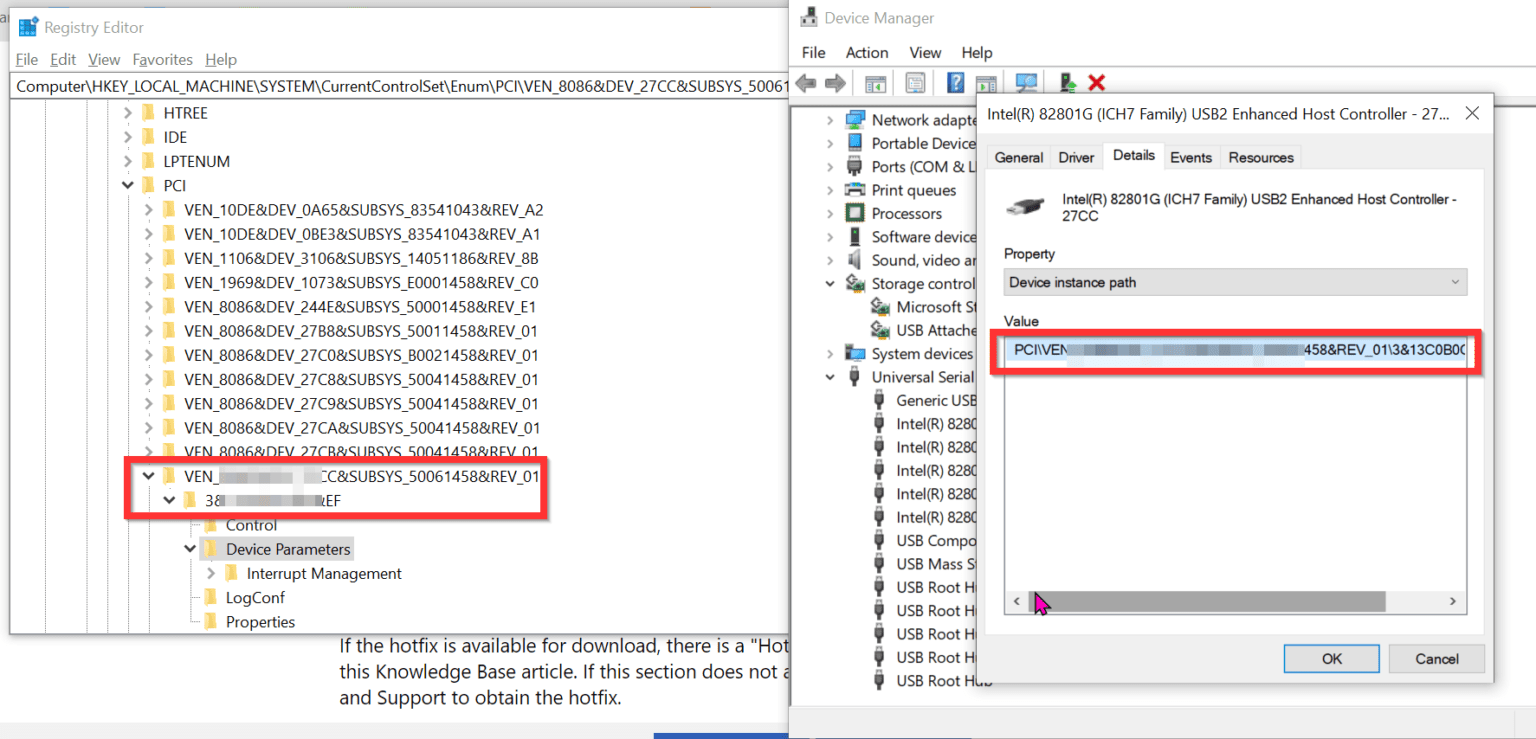Click the forward navigation arrow in Device Manager
This screenshot has height=739, width=1536.
838,82
